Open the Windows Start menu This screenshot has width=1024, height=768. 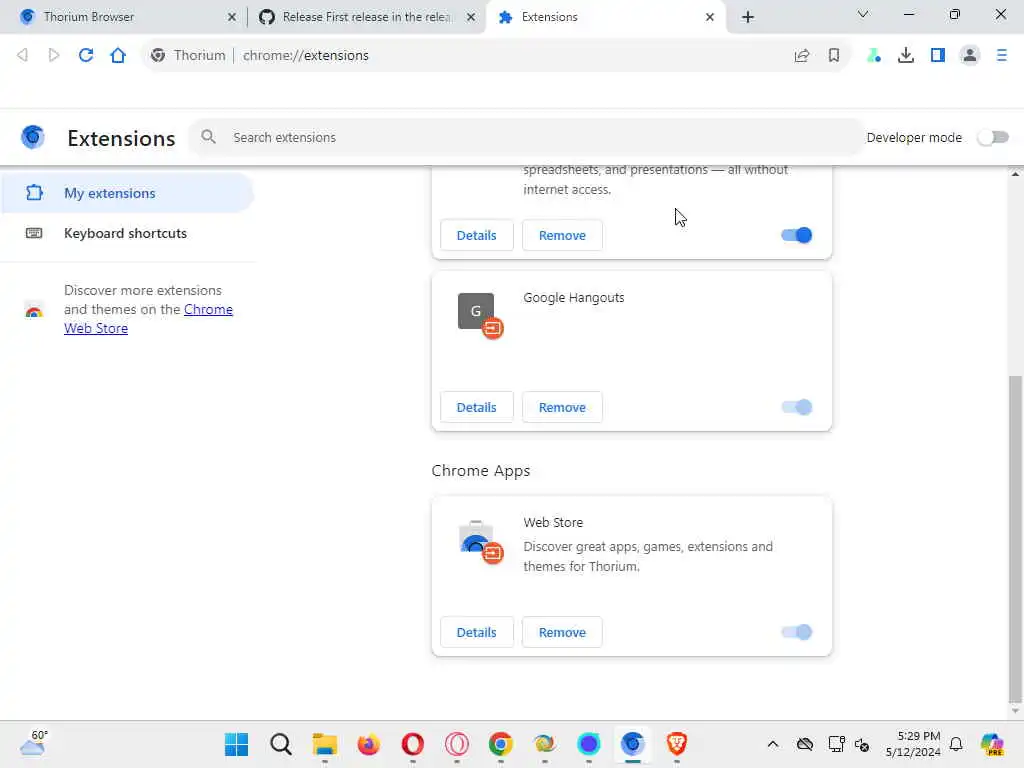[236, 744]
